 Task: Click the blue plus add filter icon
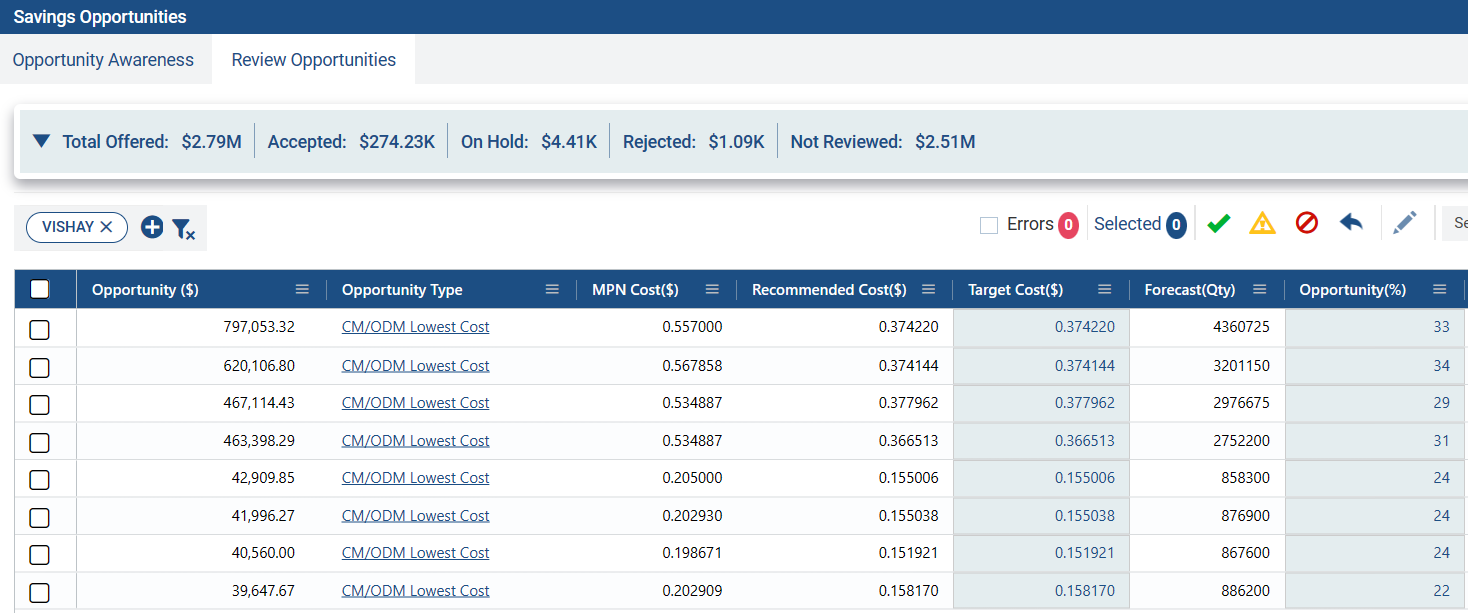(x=152, y=228)
